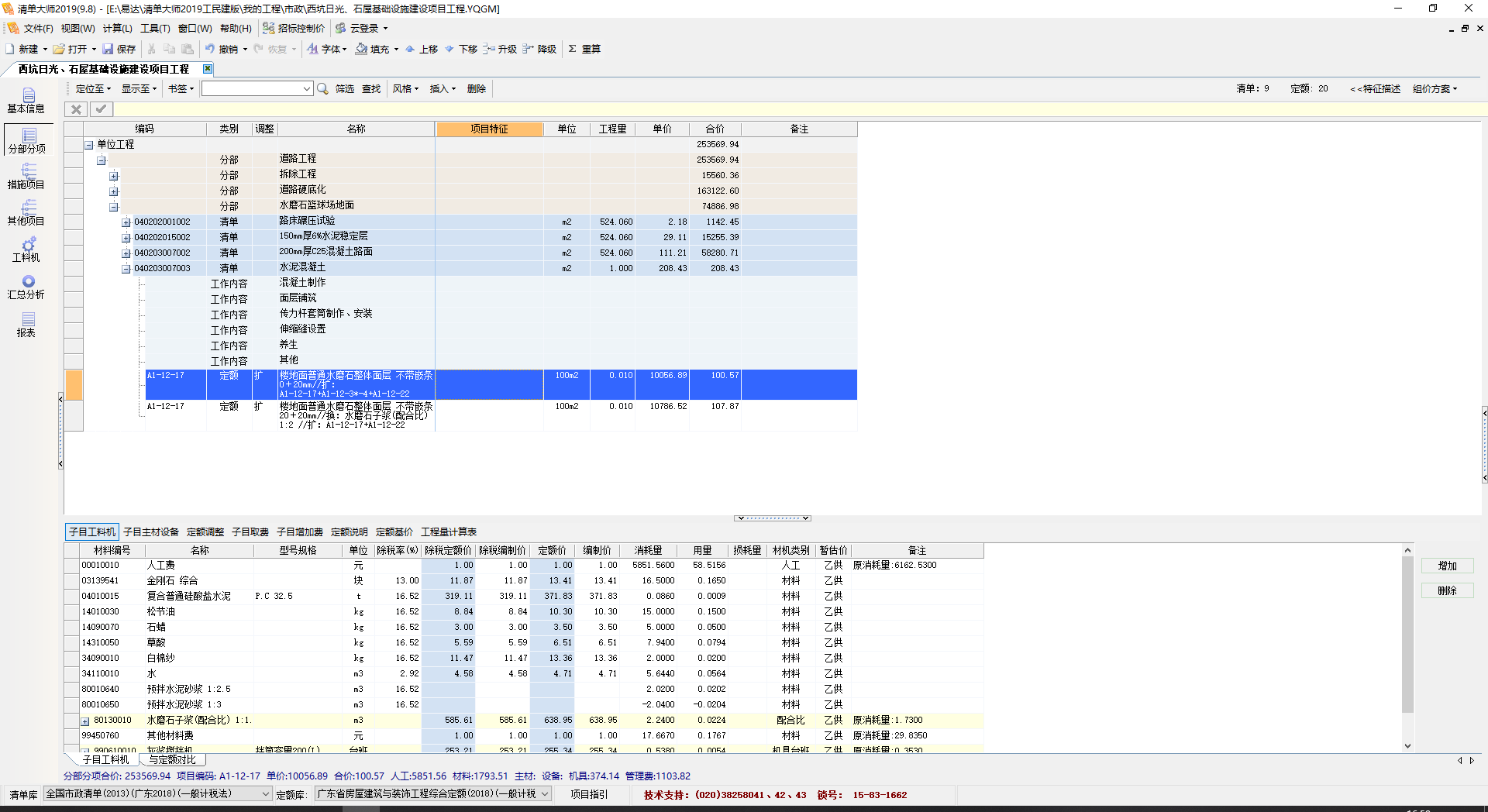Click the 降级 (Demote level) icon
Viewport: 1488px width, 812px height.
(528, 49)
